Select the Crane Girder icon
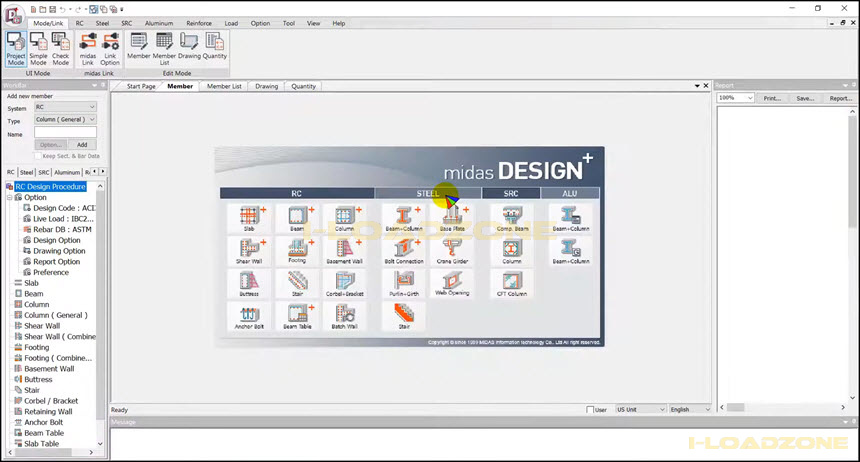This screenshot has height=462, width=860. point(452,251)
